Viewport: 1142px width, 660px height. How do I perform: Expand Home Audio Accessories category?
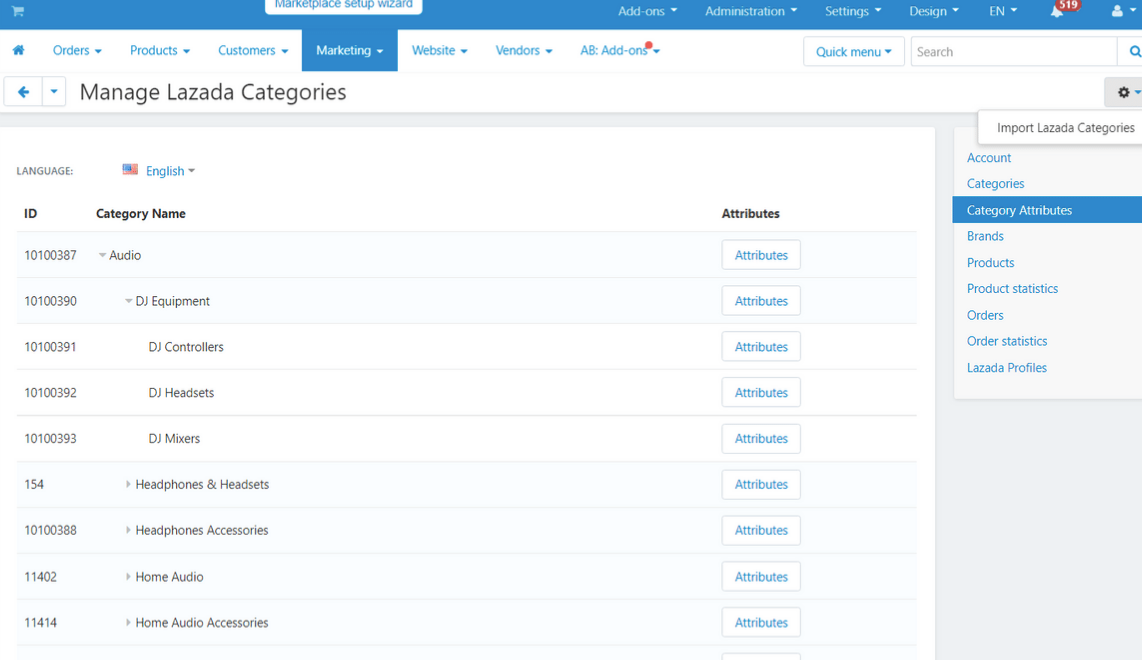(128, 622)
